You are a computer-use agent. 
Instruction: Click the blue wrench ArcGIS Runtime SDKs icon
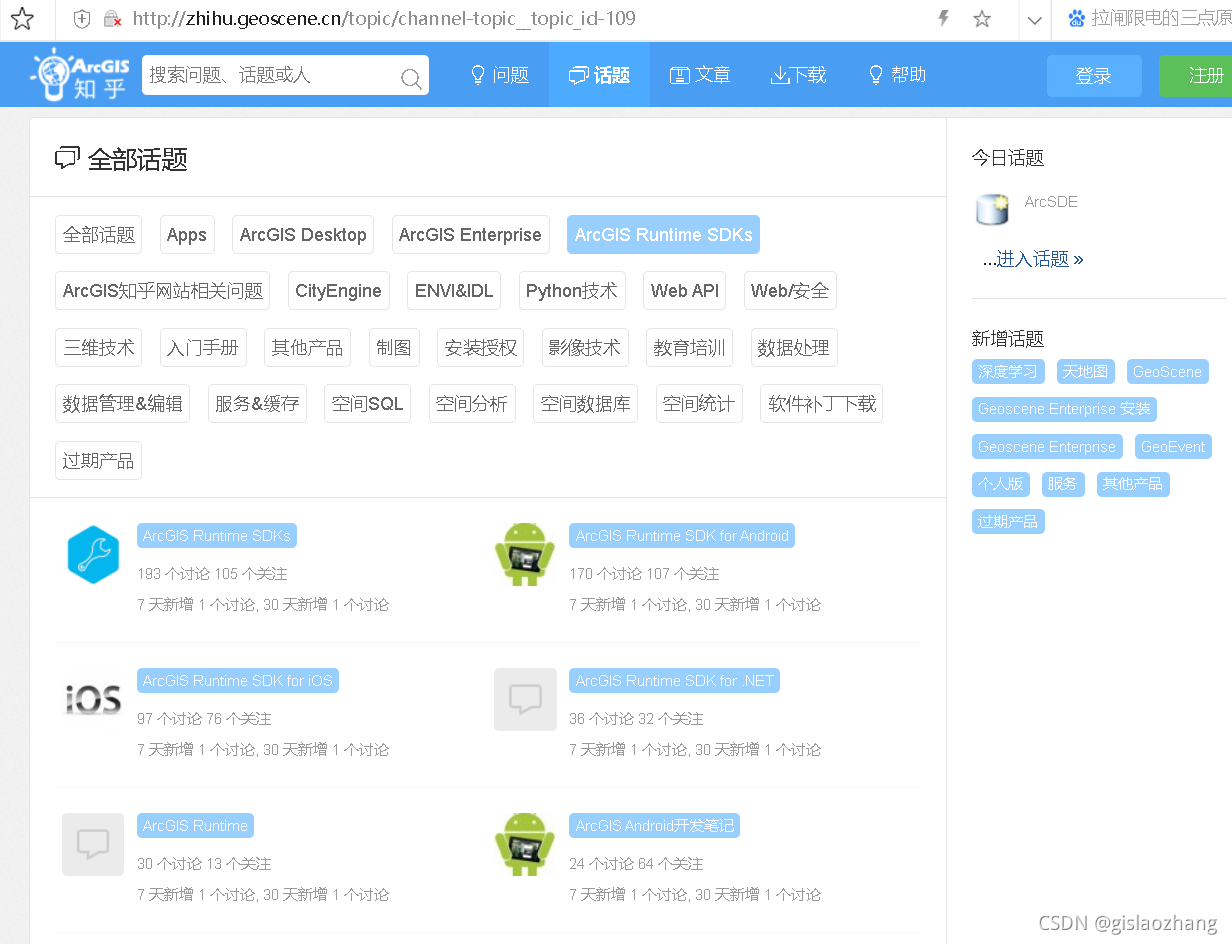93,554
